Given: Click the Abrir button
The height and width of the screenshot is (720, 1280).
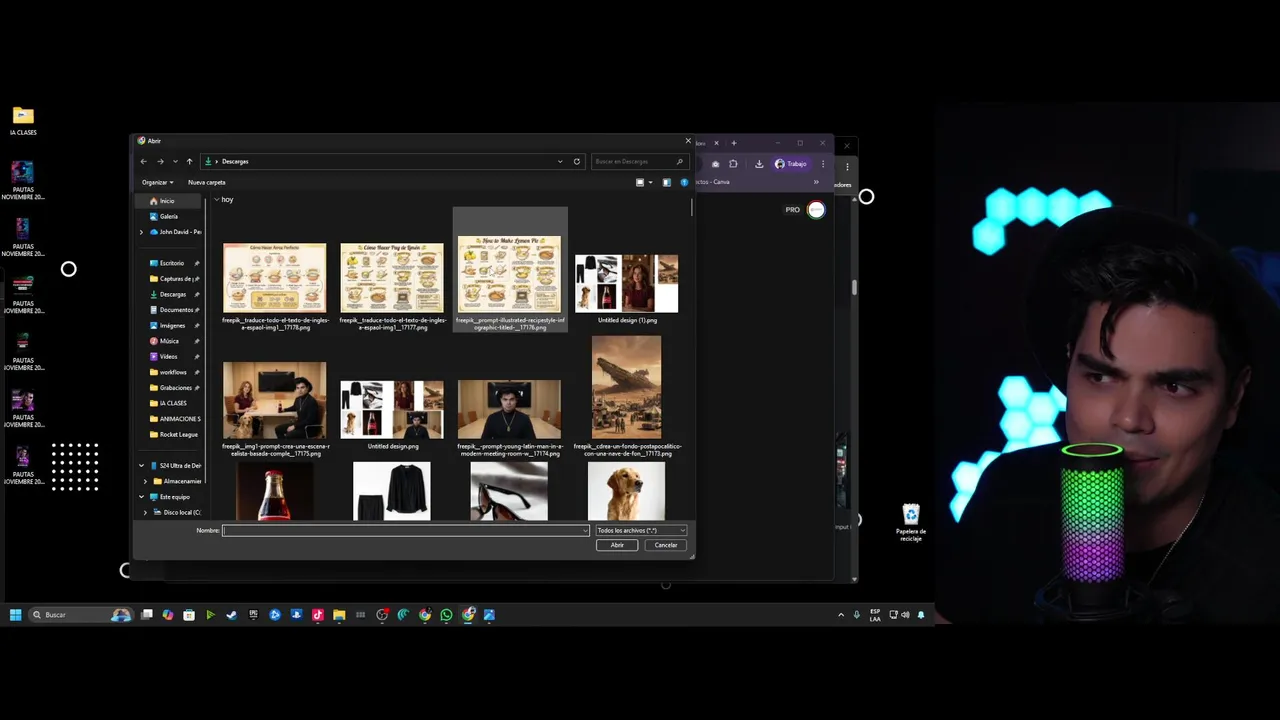Looking at the screenshot, I should (617, 545).
